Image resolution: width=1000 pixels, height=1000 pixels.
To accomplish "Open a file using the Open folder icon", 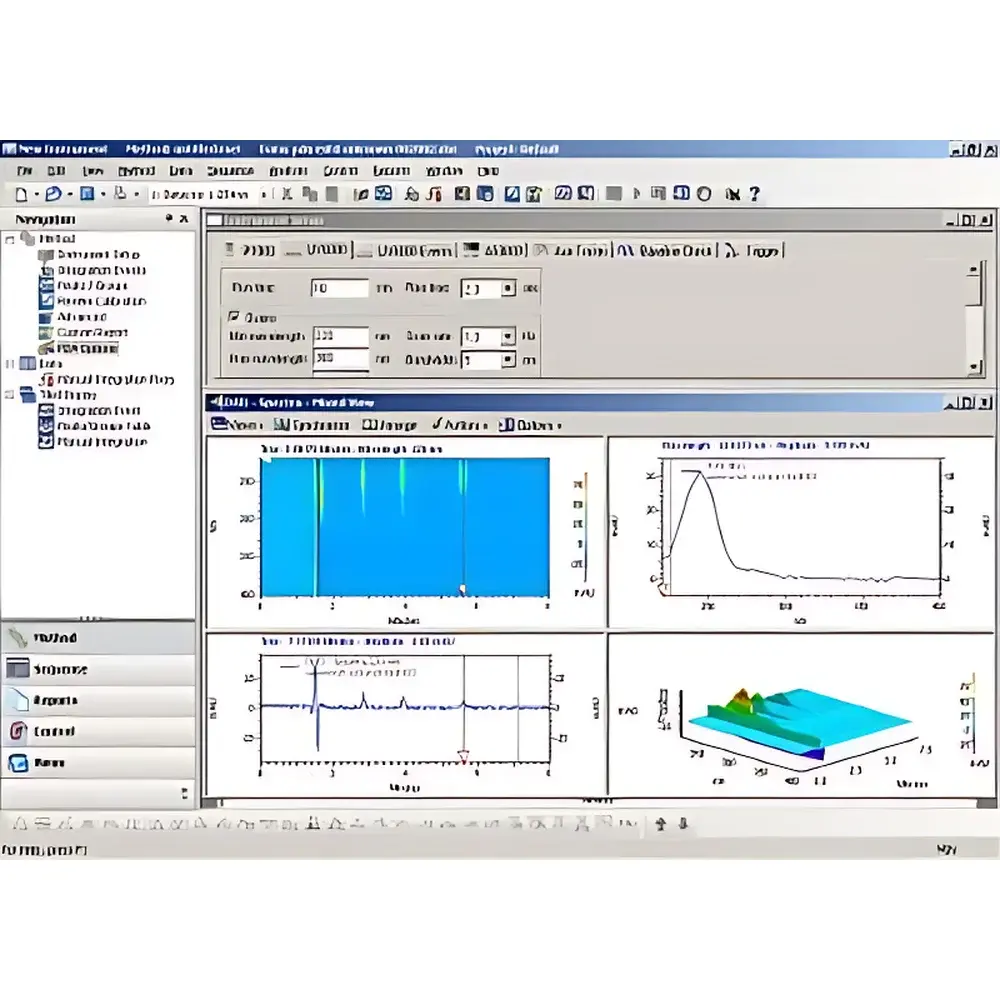I will pos(51,195).
